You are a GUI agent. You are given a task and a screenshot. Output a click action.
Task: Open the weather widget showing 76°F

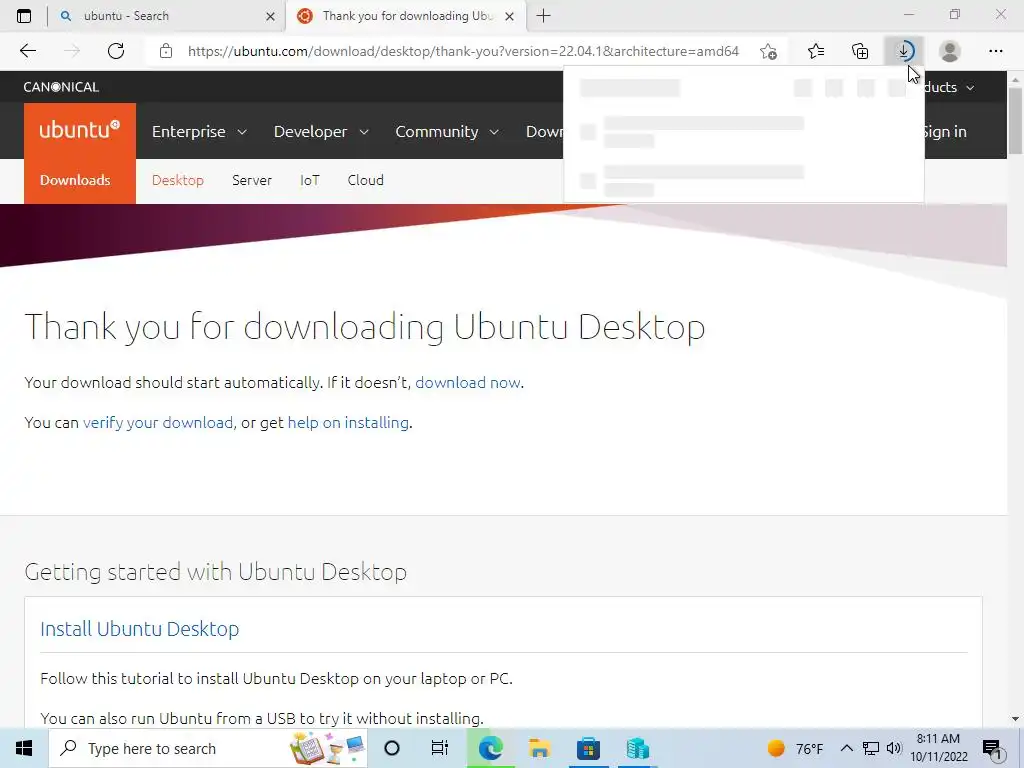[x=795, y=748]
